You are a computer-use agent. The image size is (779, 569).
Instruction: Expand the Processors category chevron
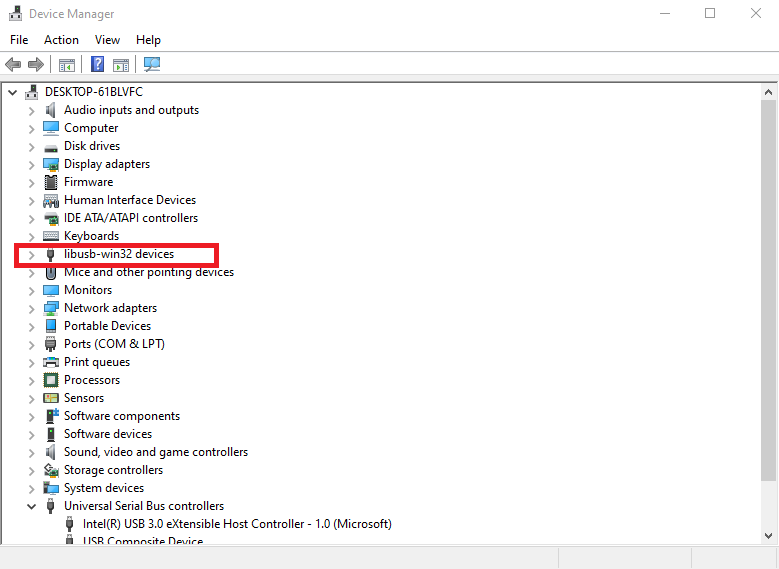click(31, 381)
